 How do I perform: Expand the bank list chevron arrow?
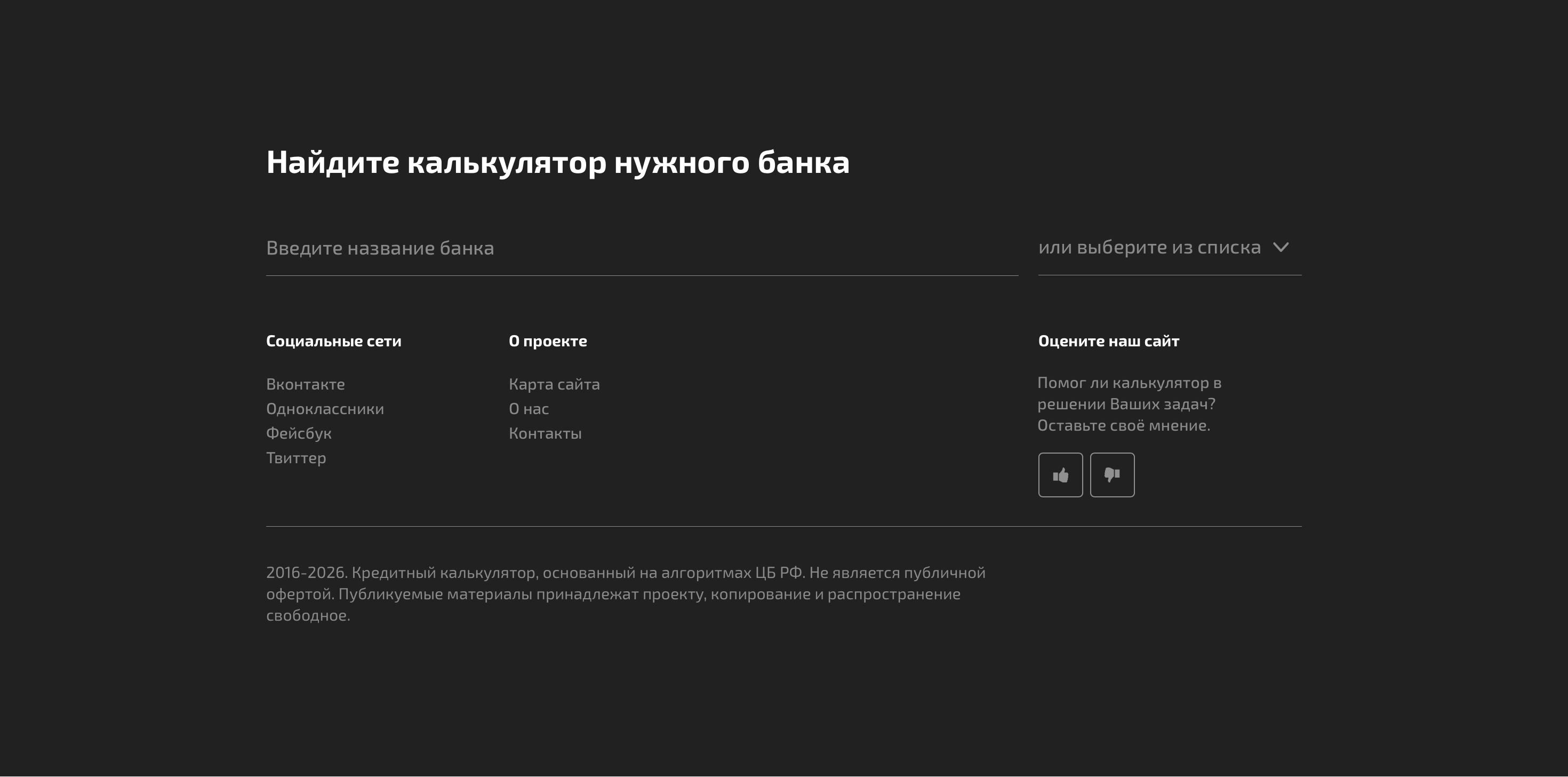click(1281, 247)
